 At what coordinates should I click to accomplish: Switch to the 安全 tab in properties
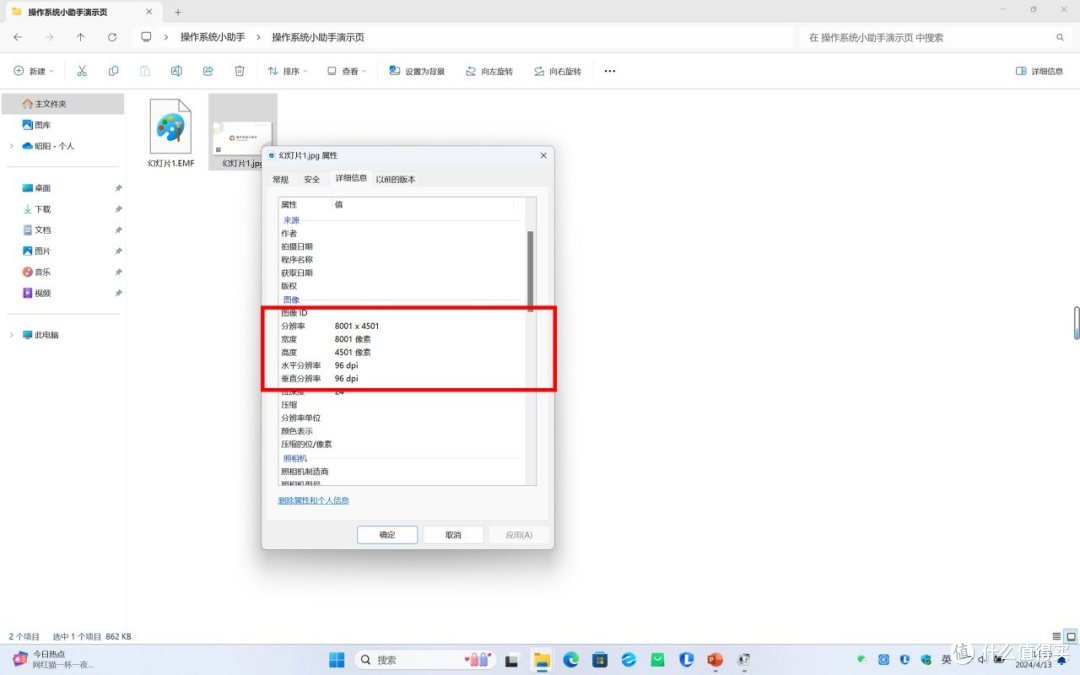[x=312, y=179]
